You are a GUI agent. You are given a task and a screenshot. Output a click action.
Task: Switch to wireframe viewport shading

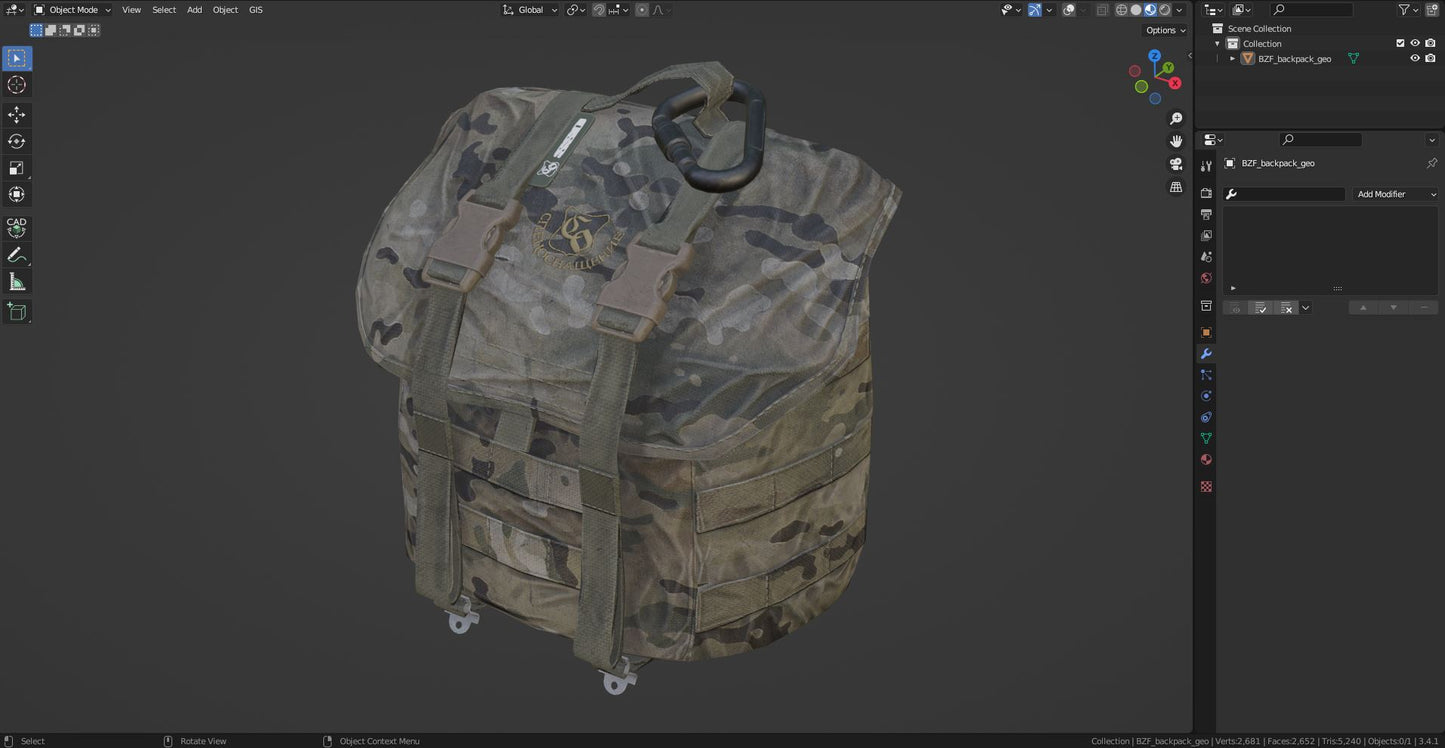tap(1121, 10)
